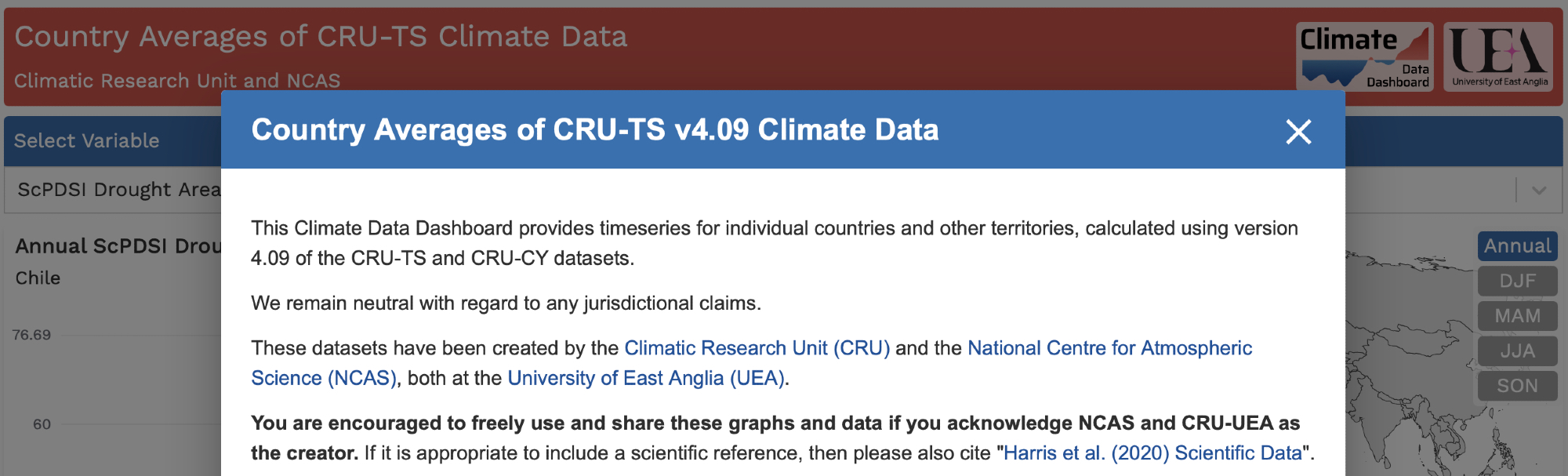Viewport: 1568px width, 476px height.
Task: Expand the Select Variable dropdown chevron
Action: pyautogui.click(x=1539, y=190)
